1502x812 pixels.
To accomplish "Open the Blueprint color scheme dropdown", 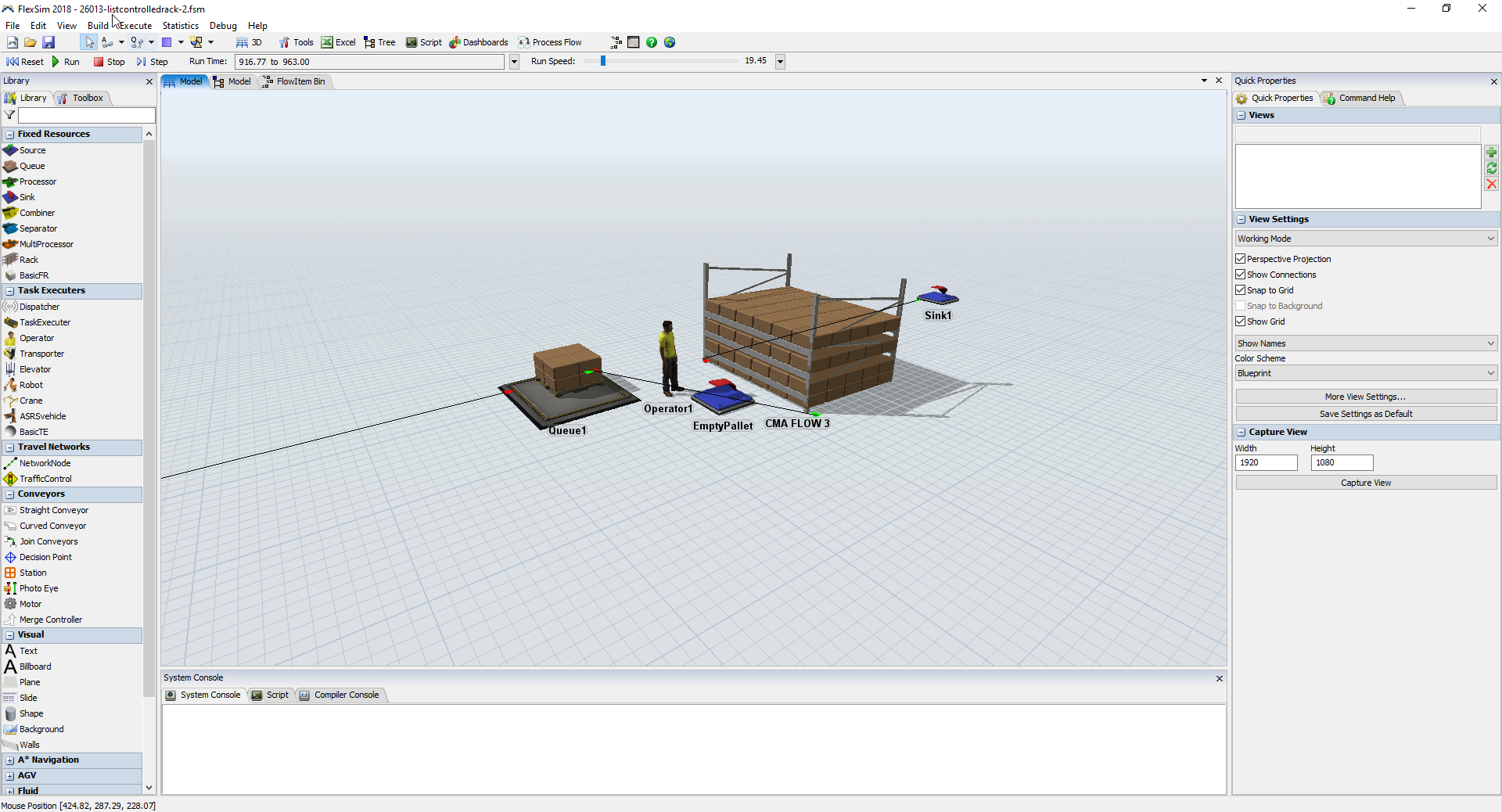I will point(1365,373).
